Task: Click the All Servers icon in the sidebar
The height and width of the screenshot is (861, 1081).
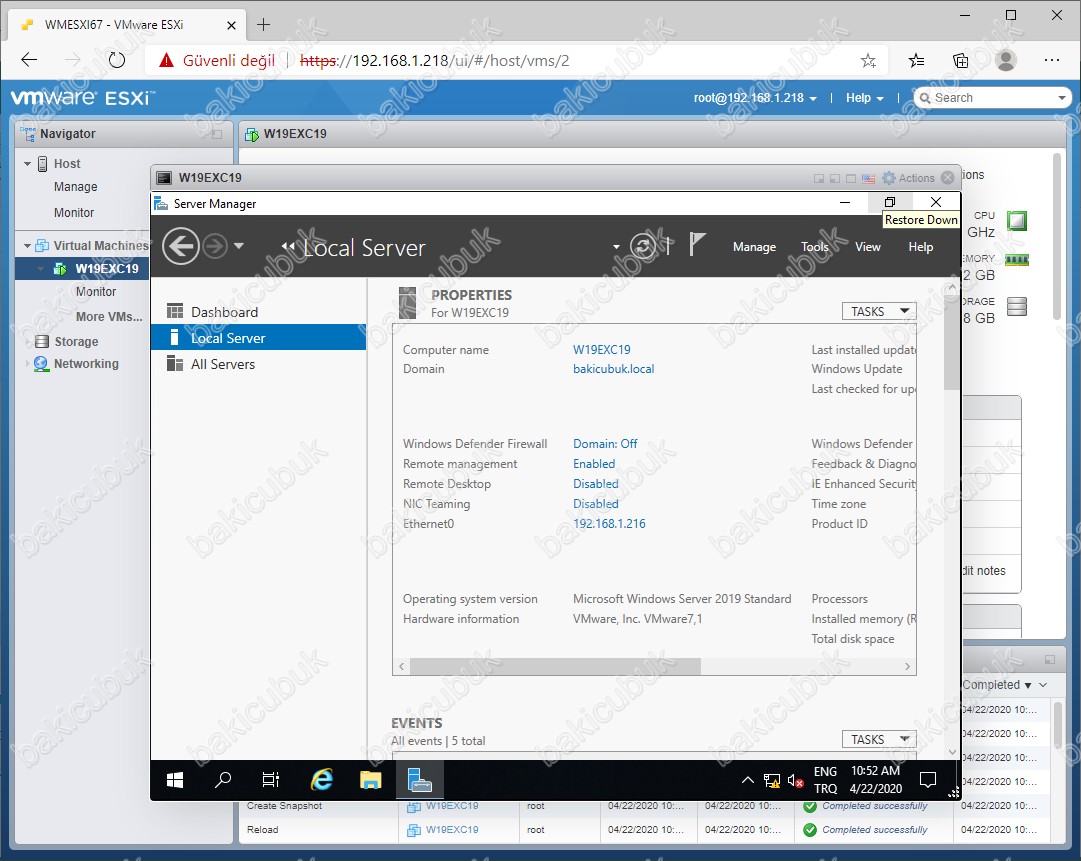Action: [175, 363]
